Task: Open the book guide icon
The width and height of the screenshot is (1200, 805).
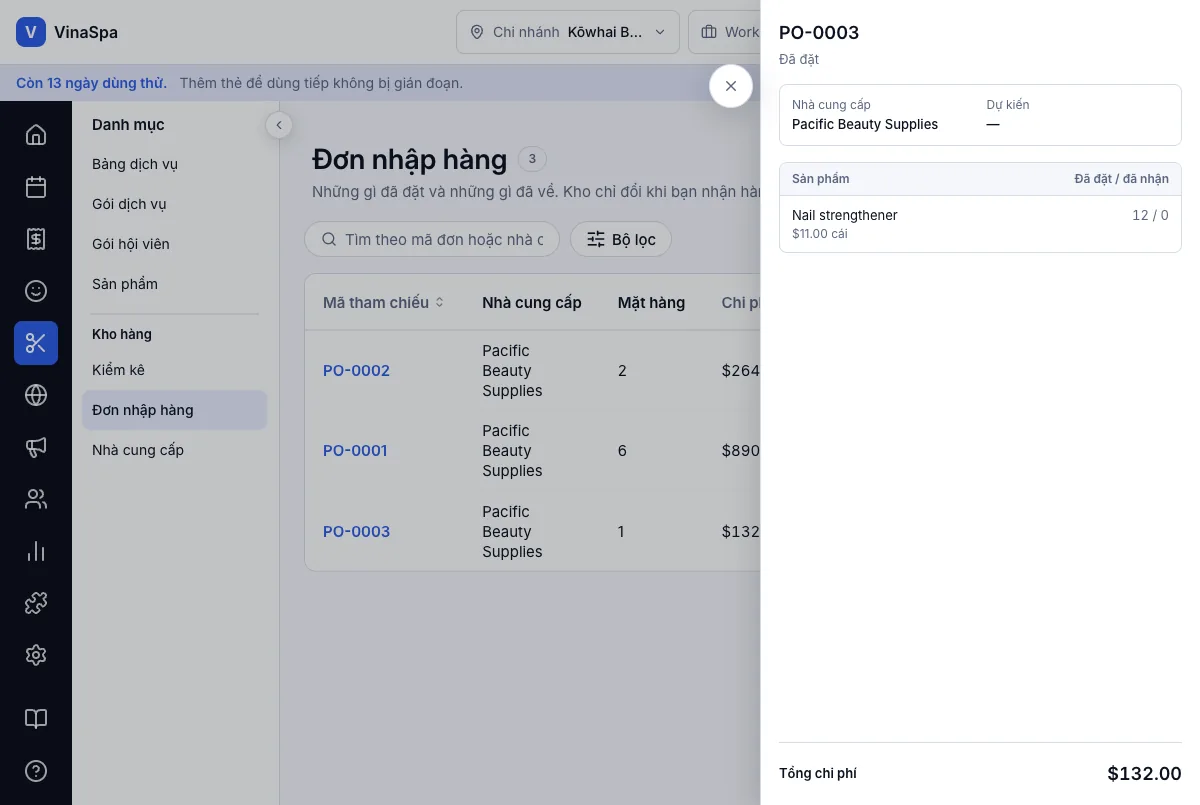Action: point(36,719)
